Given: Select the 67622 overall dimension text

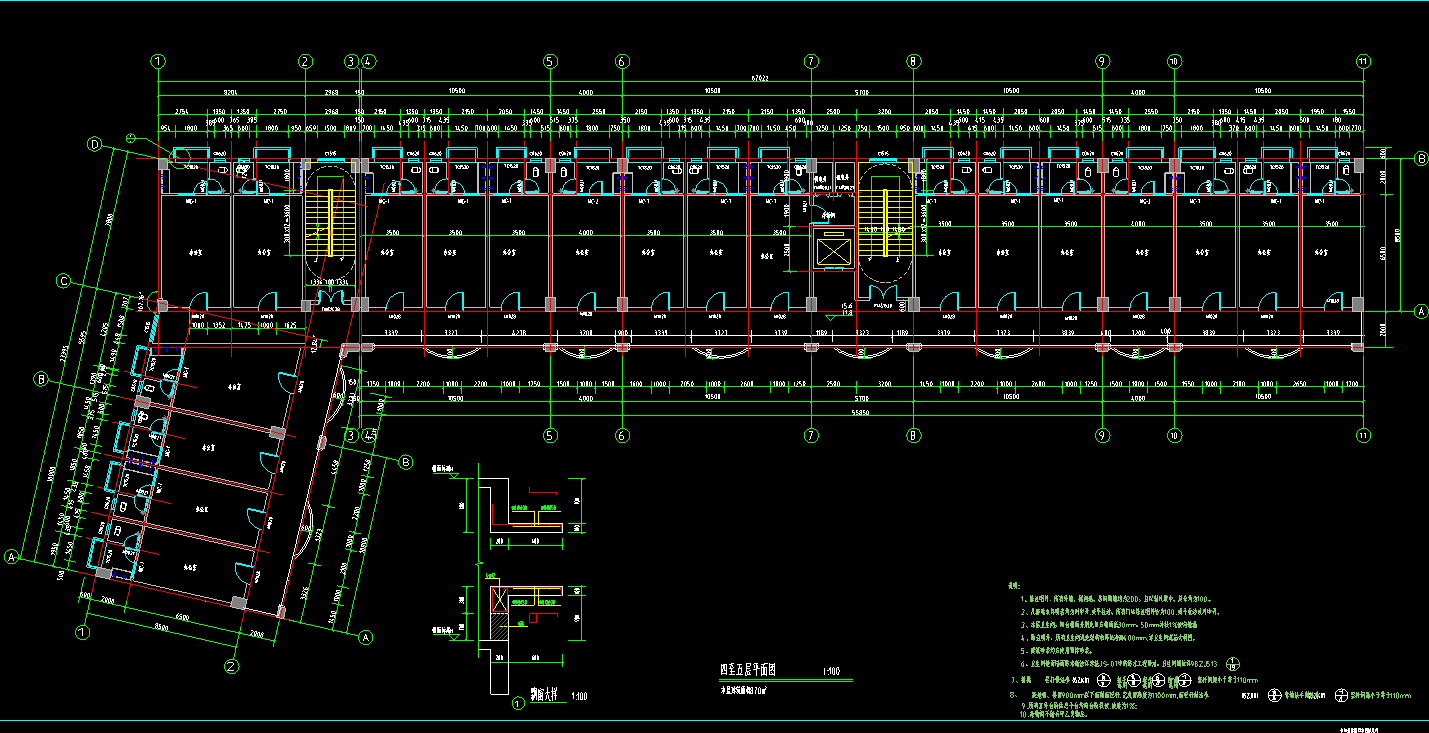Looking at the screenshot, I should (x=762, y=80).
